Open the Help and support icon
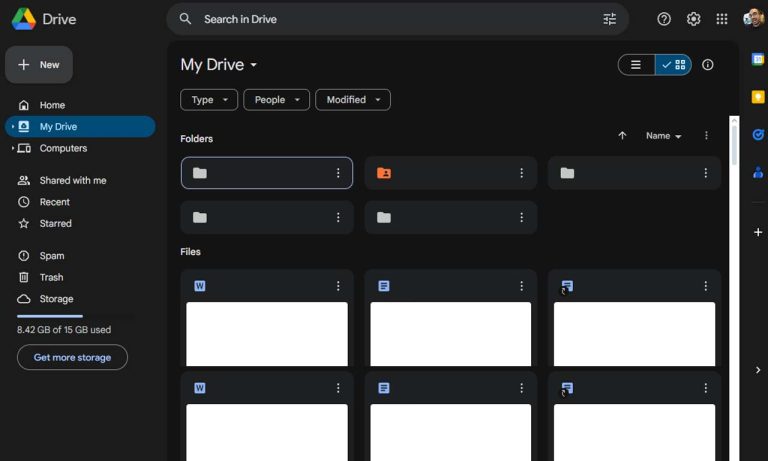The width and height of the screenshot is (768, 461). click(x=664, y=19)
